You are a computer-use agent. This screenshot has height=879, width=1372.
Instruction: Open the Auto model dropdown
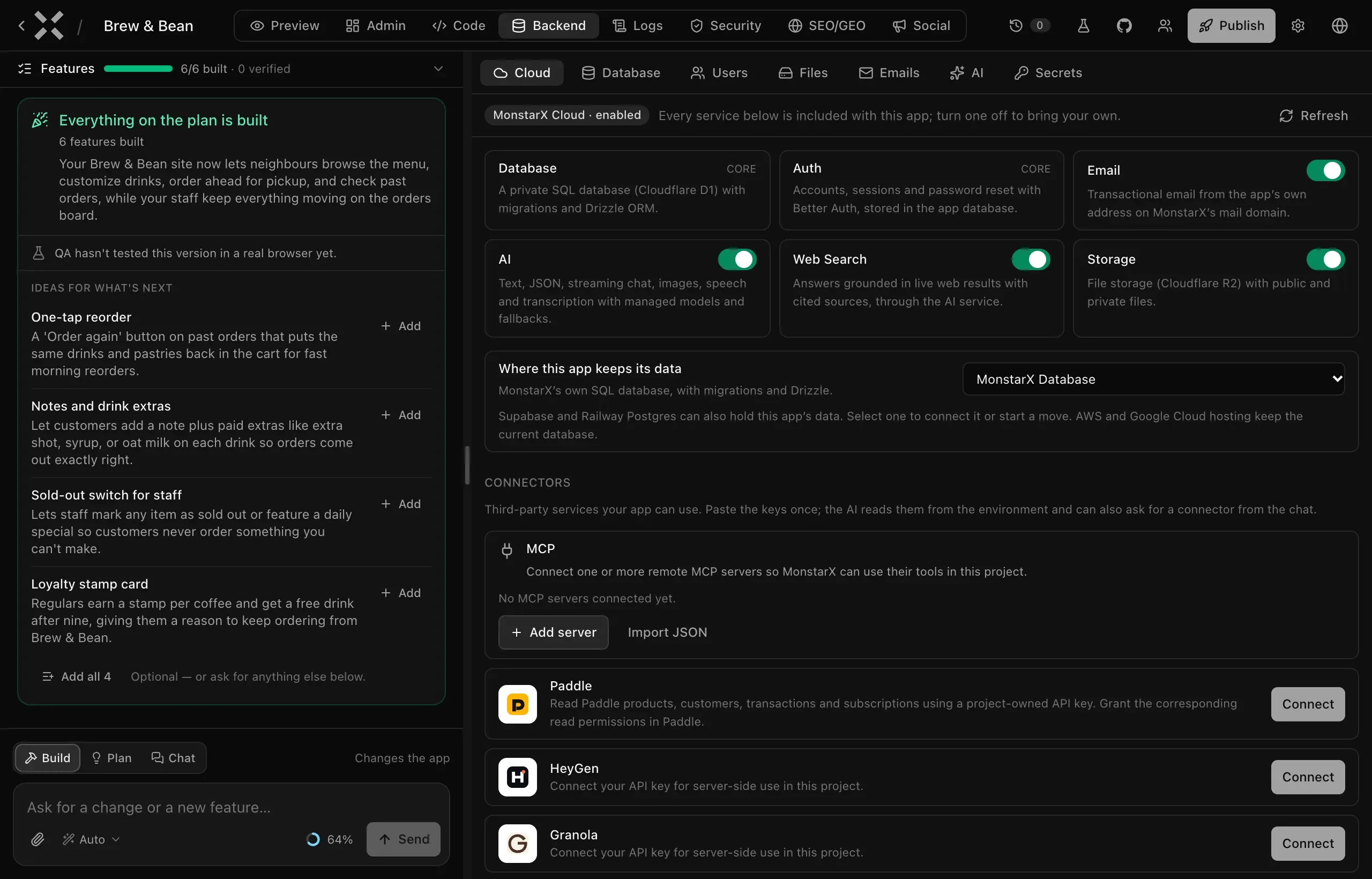tap(91, 839)
